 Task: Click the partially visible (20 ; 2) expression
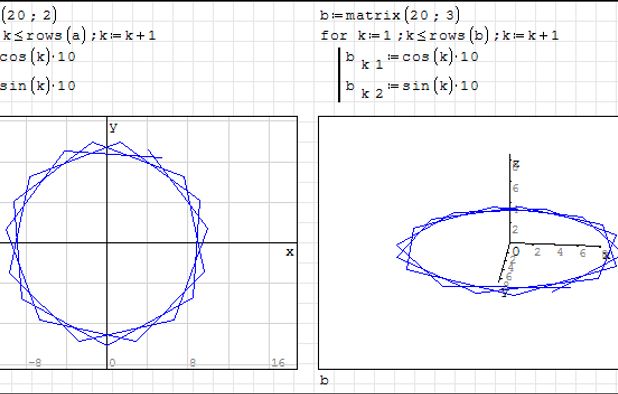[x=30, y=15]
